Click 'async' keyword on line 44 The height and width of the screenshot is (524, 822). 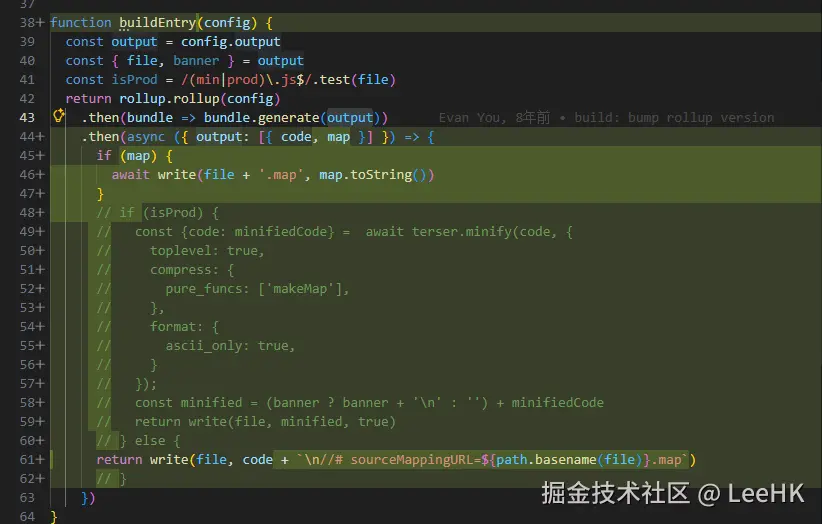point(146,137)
